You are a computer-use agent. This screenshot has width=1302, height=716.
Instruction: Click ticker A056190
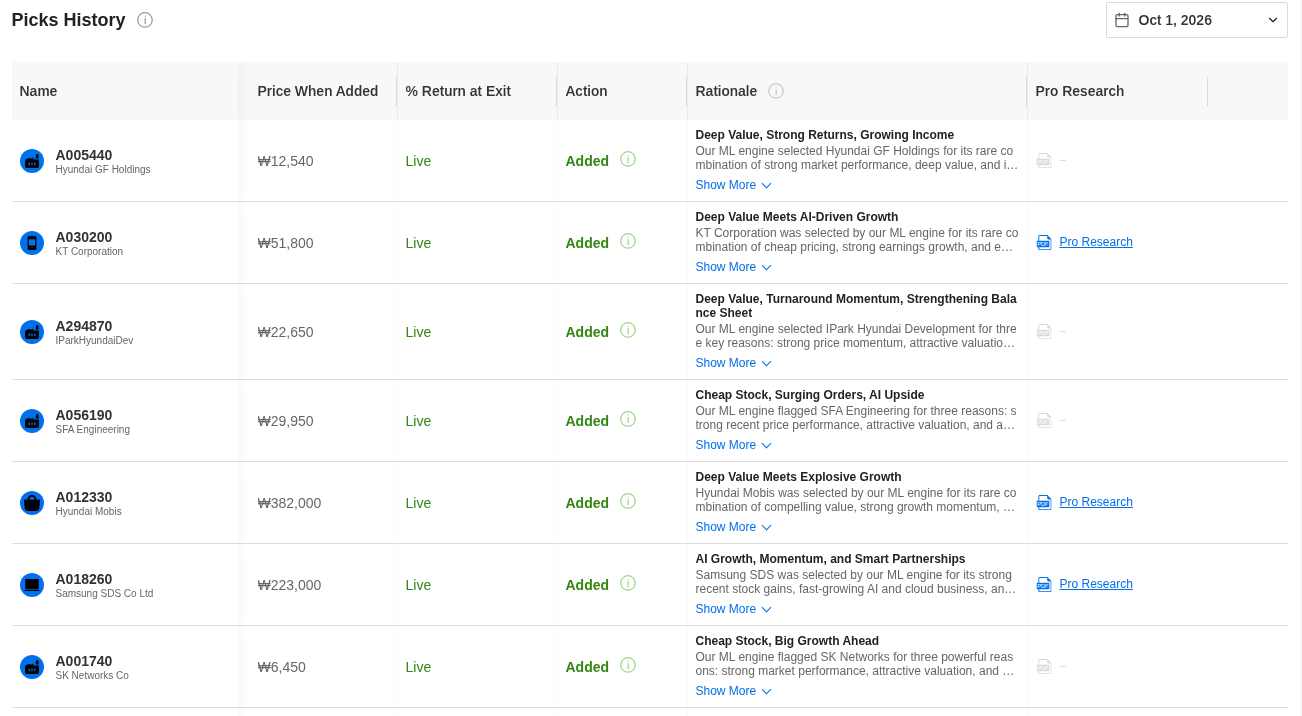coord(84,415)
